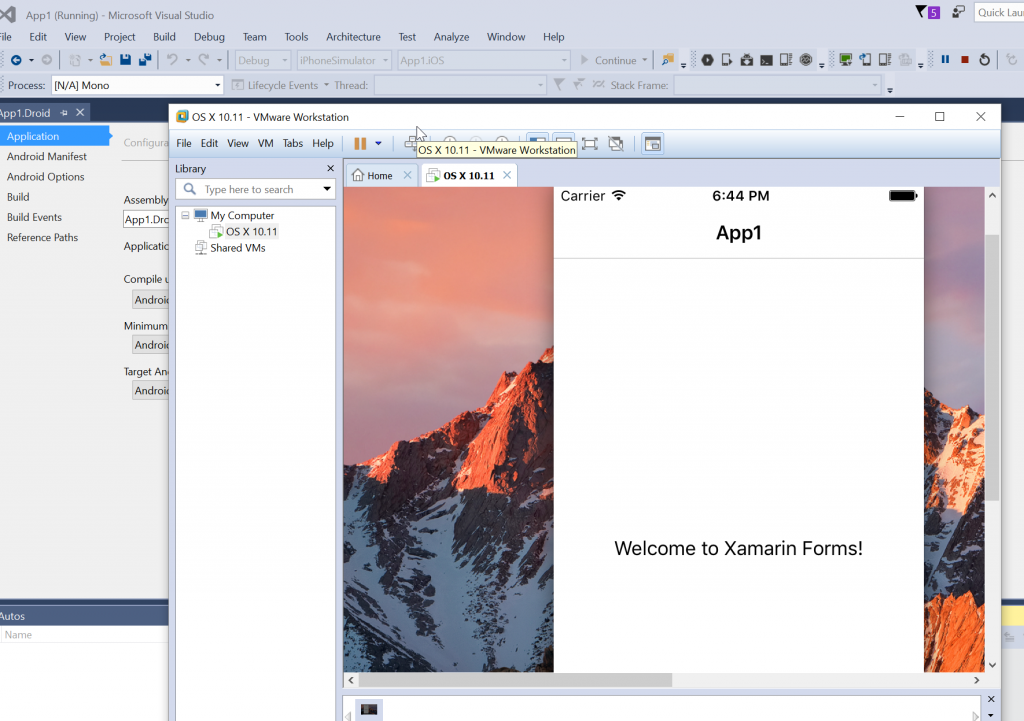
Task: Click the Welcome to Xamarin Forms! label
Action: click(x=738, y=548)
